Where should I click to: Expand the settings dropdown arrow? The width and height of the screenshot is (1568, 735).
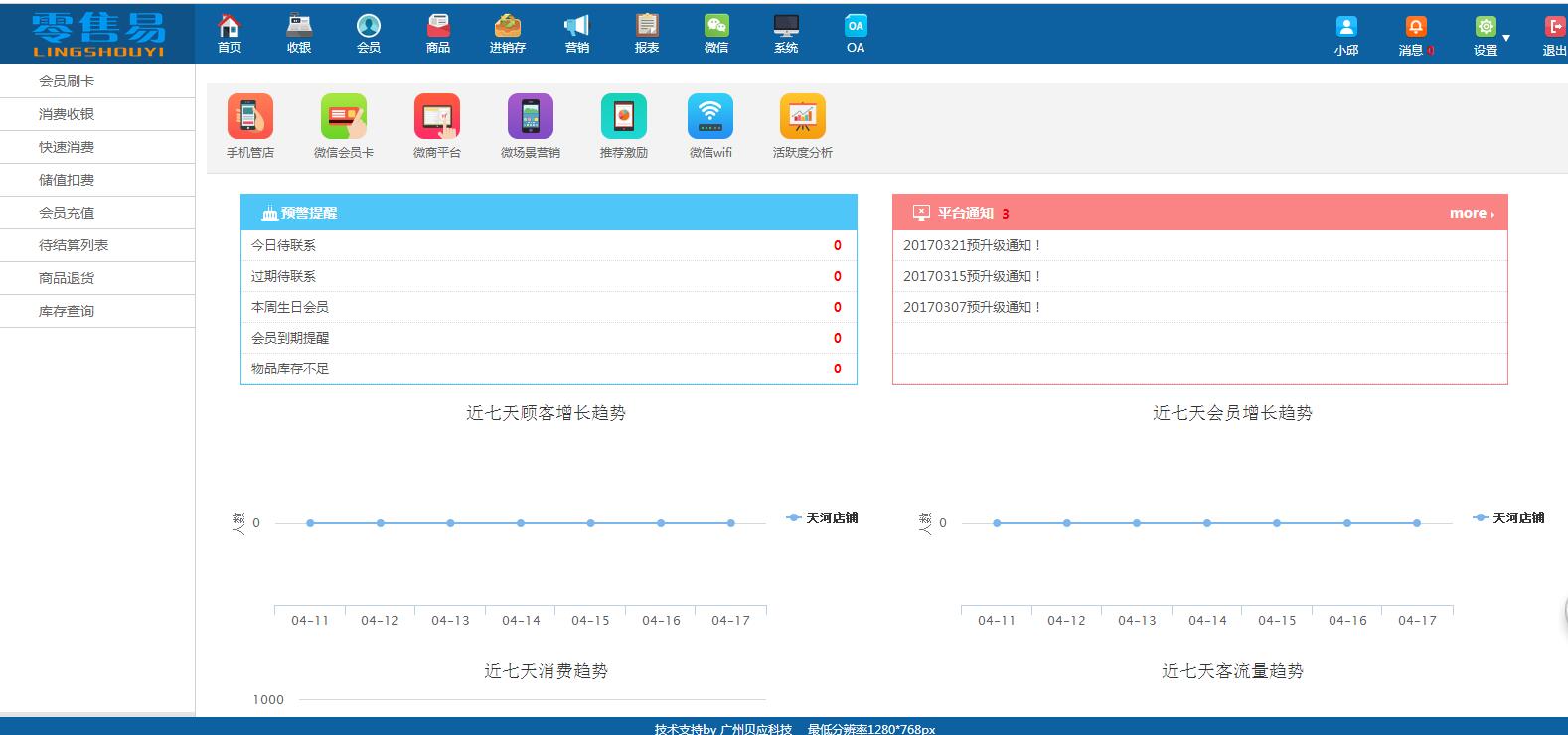click(x=1506, y=38)
